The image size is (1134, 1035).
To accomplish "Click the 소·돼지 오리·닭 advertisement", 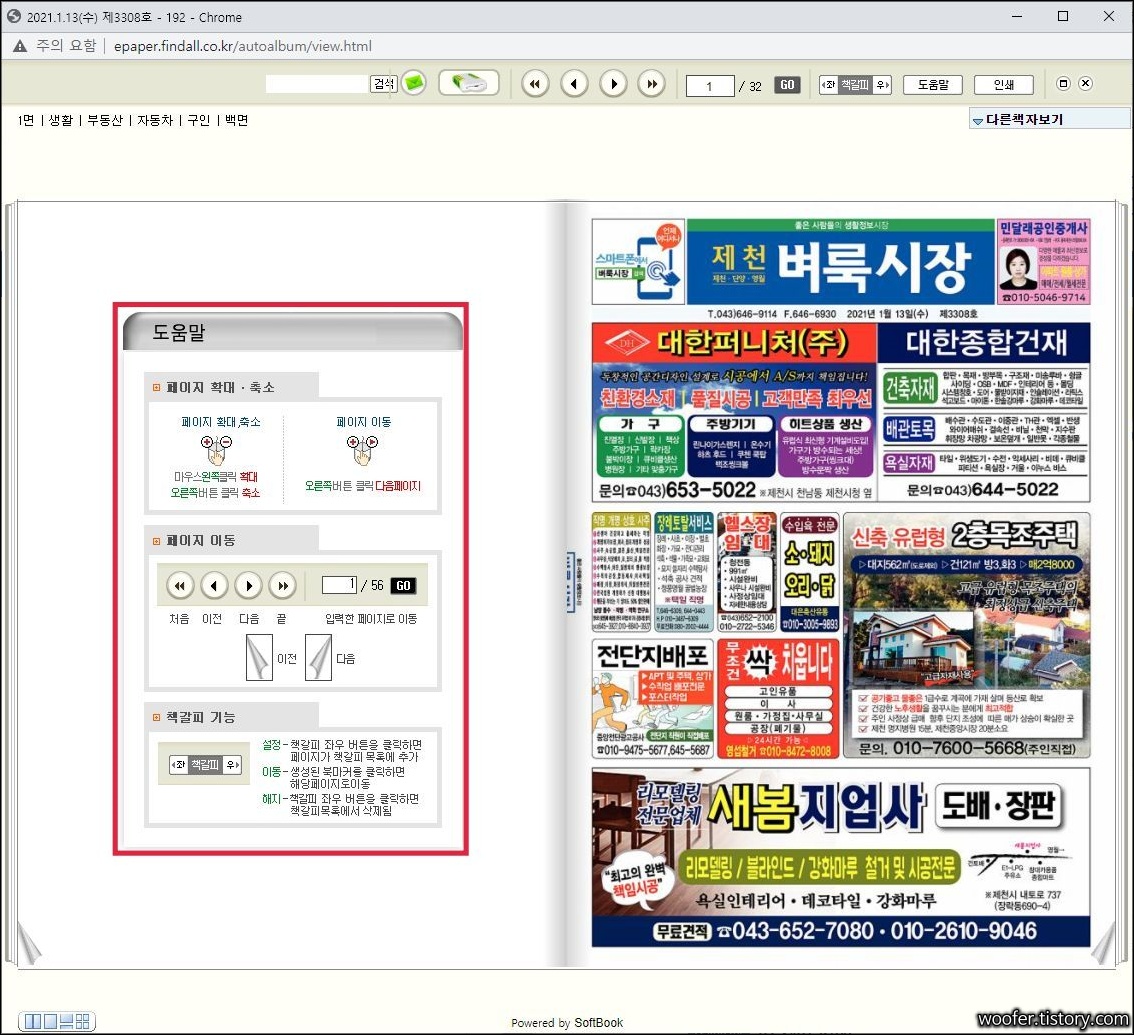I will point(810,572).
